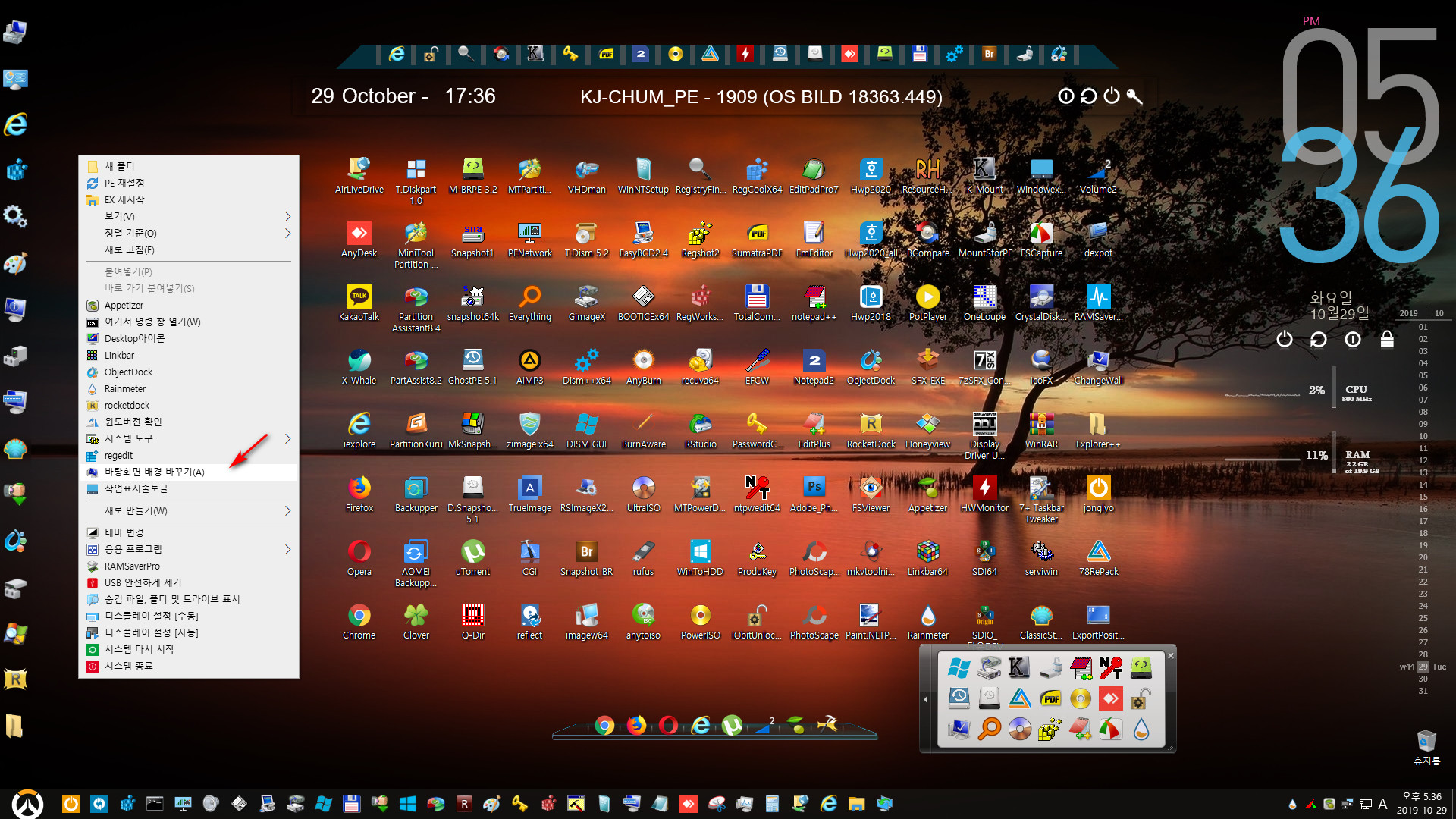Viewport: 1456px width, 819px height.
Task: Launch the HWMonitor desktop icon
Action: point(984,494)
